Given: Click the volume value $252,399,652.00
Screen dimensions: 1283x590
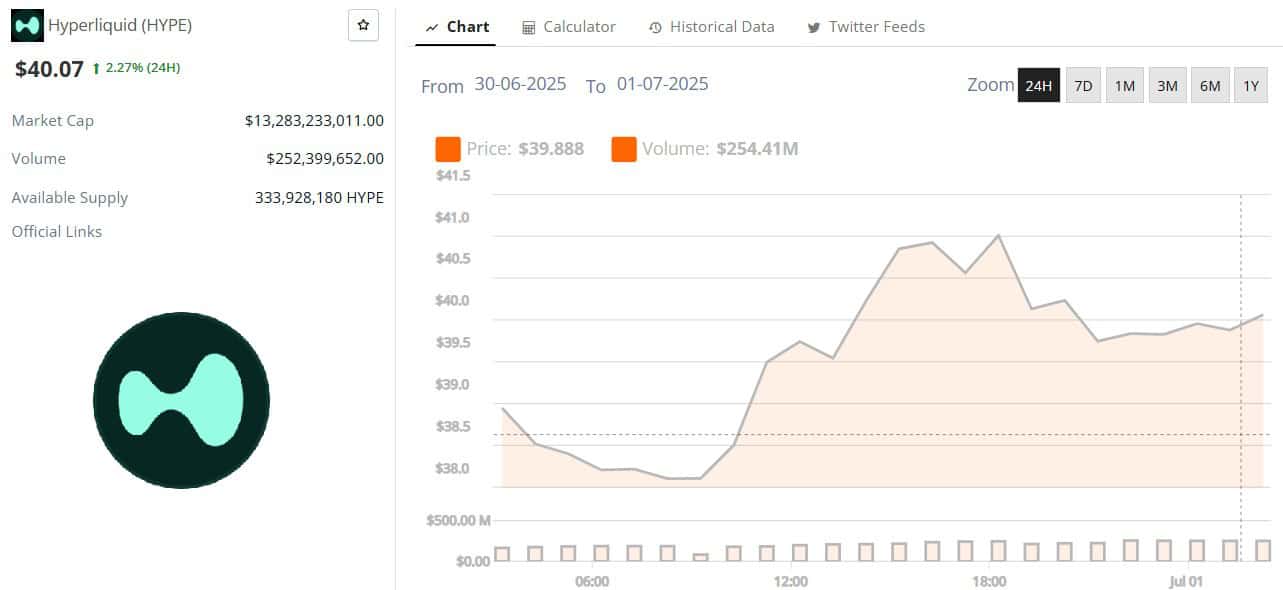Looking at the screenshot, I should [325, 158].
